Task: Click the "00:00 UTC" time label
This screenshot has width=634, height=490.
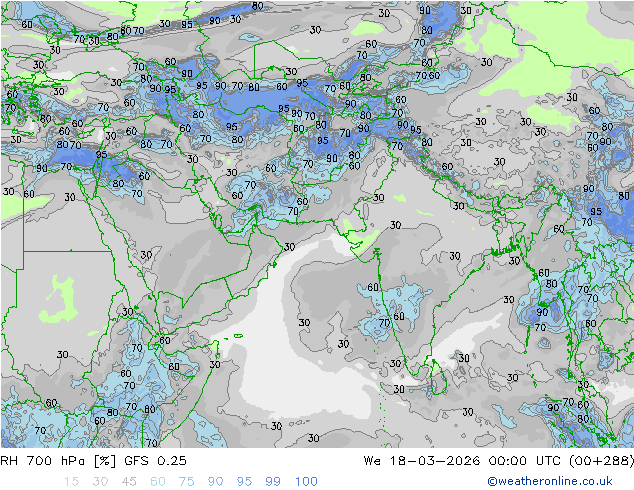Action: pyautogui.click(x=524, y=461)
